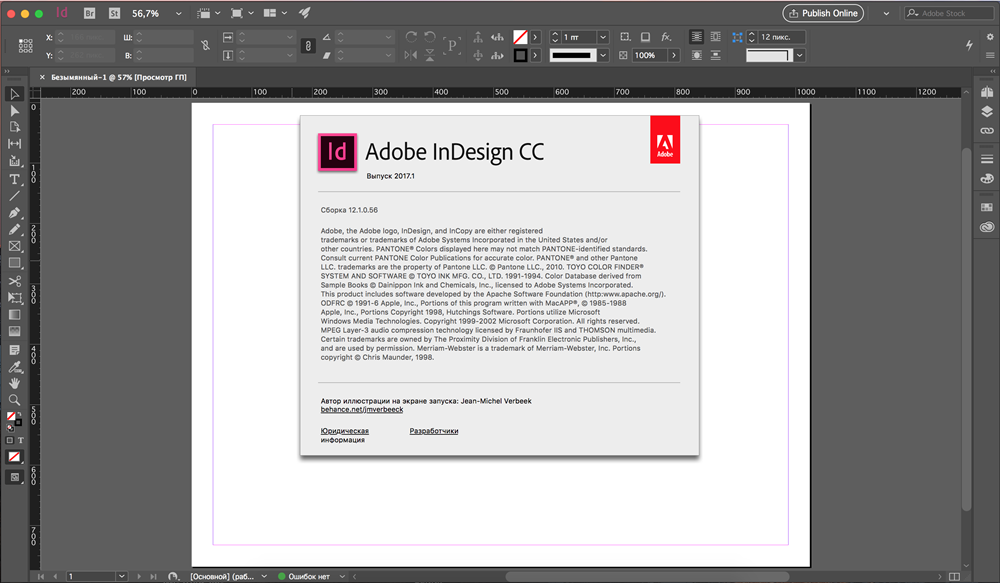The height and width of the screenshot is (583, 1000).
Task: Select the Gradient Swatch tool
Action: tap(14, 314)
